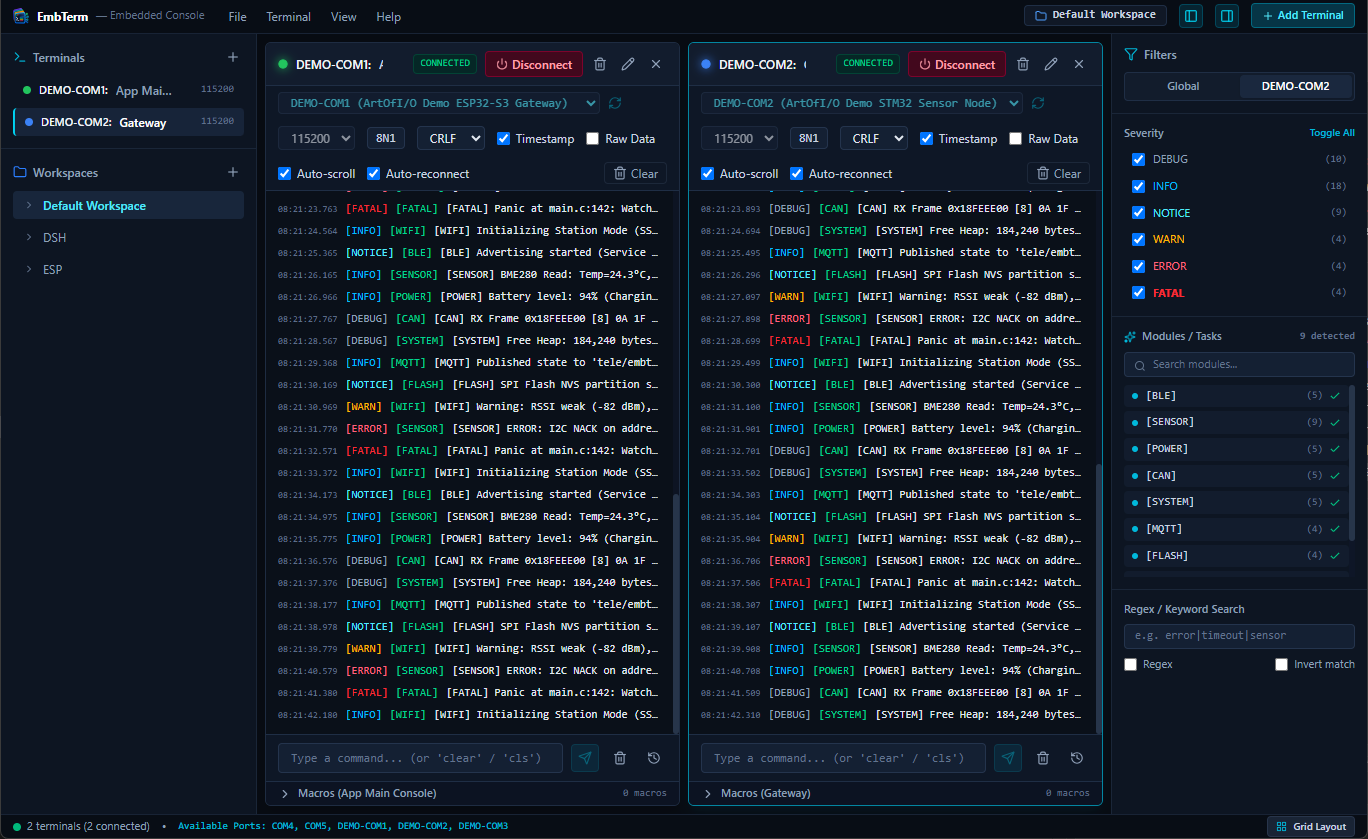
Task: Refresh port list in DEMO-COM2 panel
Action: click(x=1038, y=103)
